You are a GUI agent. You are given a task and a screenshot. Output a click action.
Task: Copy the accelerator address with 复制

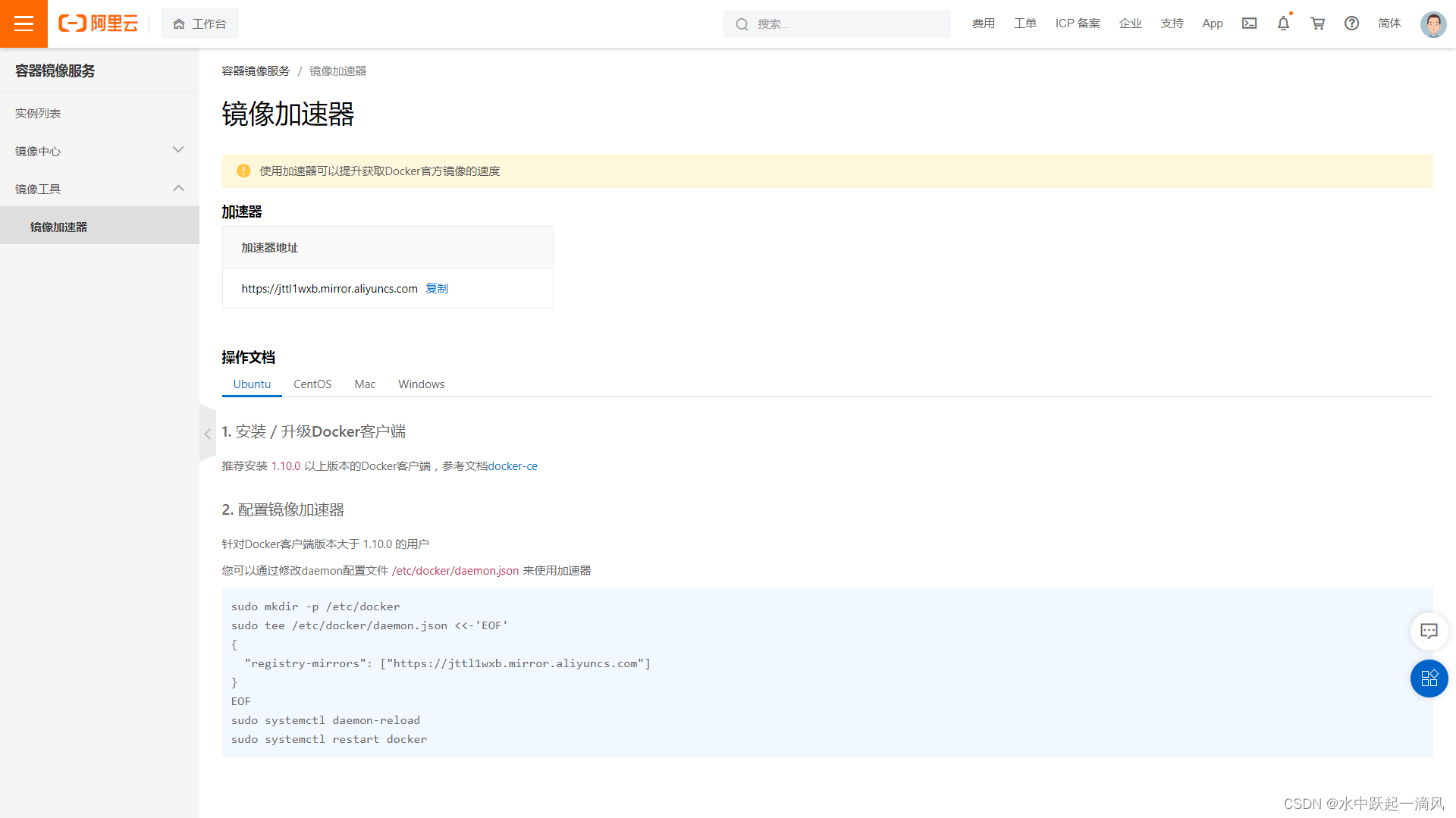[x=437, y=288]
